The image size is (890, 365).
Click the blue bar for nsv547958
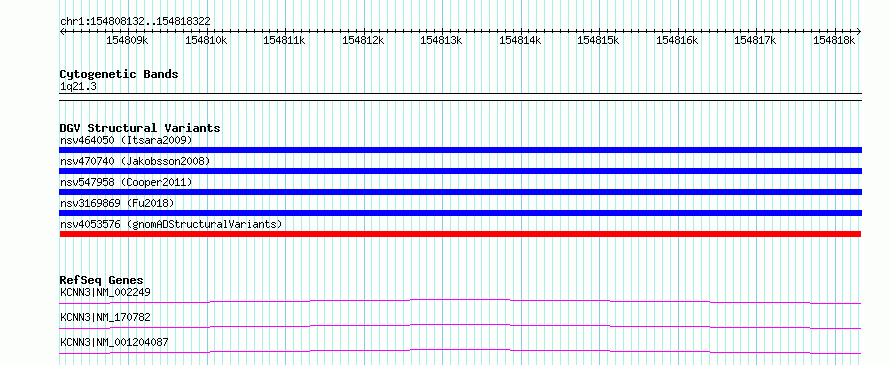click(460, 192)
